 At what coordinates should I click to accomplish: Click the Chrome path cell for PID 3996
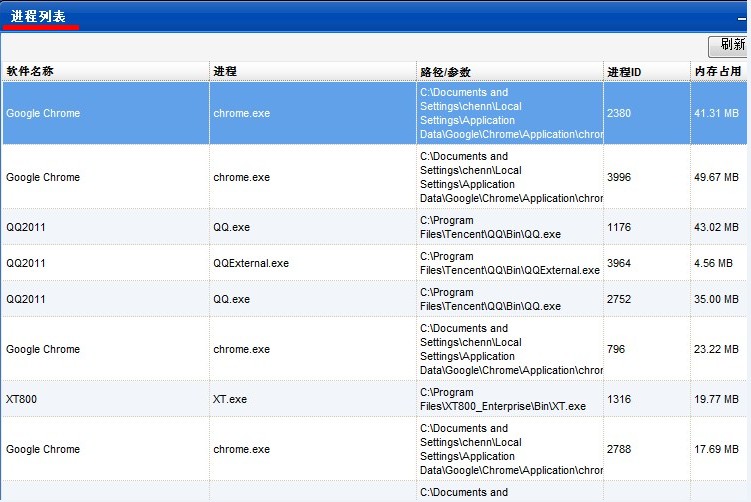[510, 177]
